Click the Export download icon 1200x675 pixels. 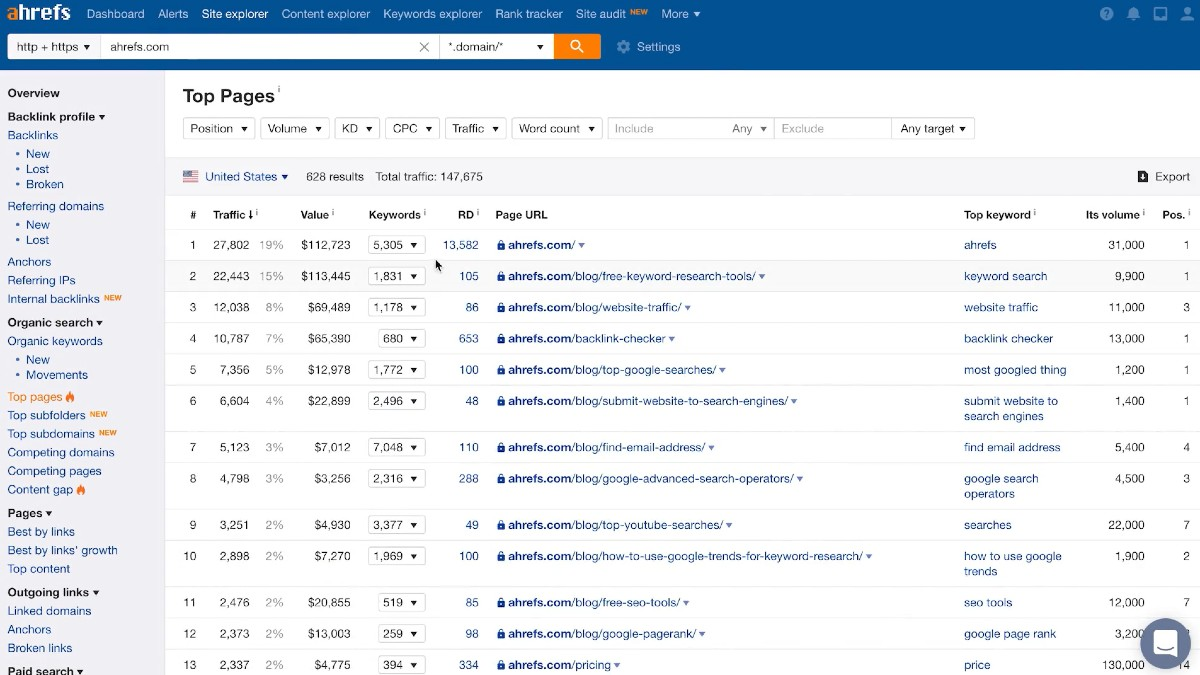coord(1143,177)
